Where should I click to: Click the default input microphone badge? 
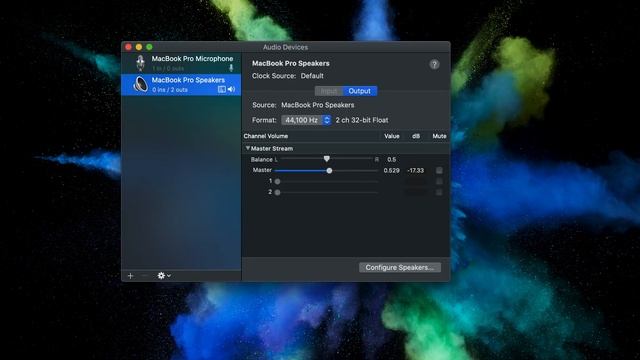point(231,68)
